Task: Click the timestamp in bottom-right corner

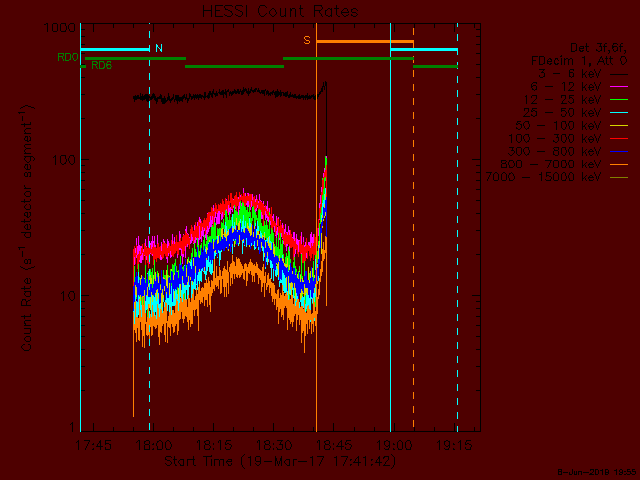Action: 597,473
